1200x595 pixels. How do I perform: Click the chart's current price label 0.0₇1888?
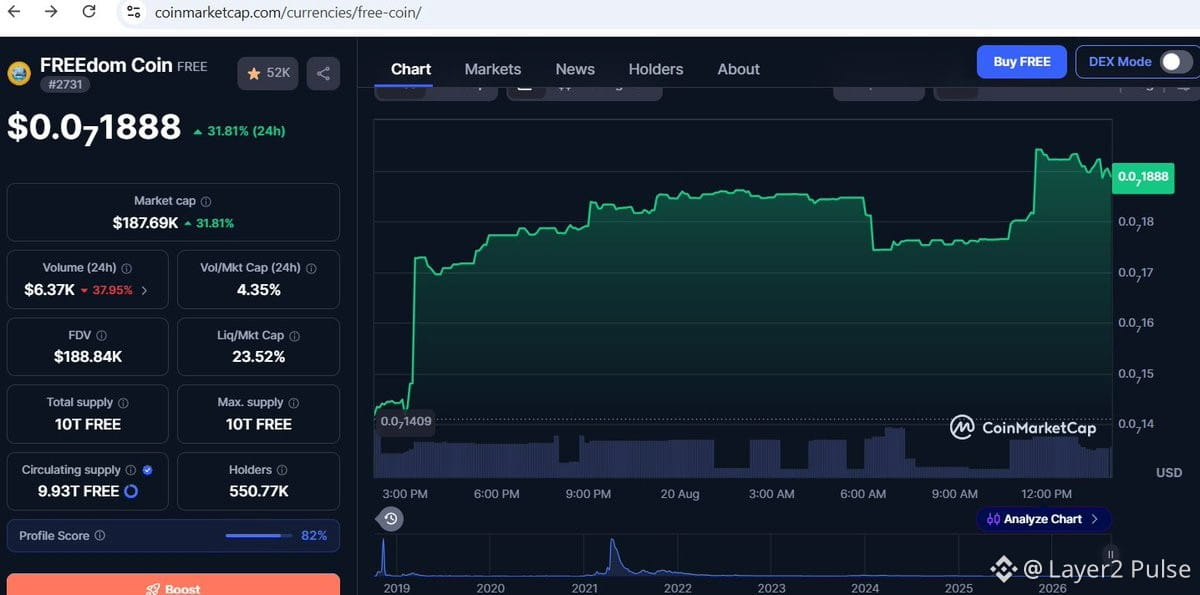(x=1143, y=176)
